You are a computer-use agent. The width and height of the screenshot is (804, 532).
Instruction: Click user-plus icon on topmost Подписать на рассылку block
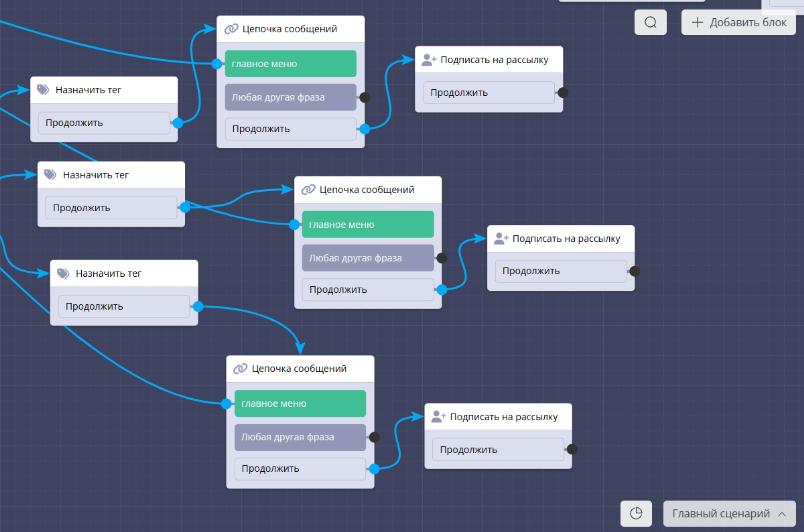click(429, 60)
